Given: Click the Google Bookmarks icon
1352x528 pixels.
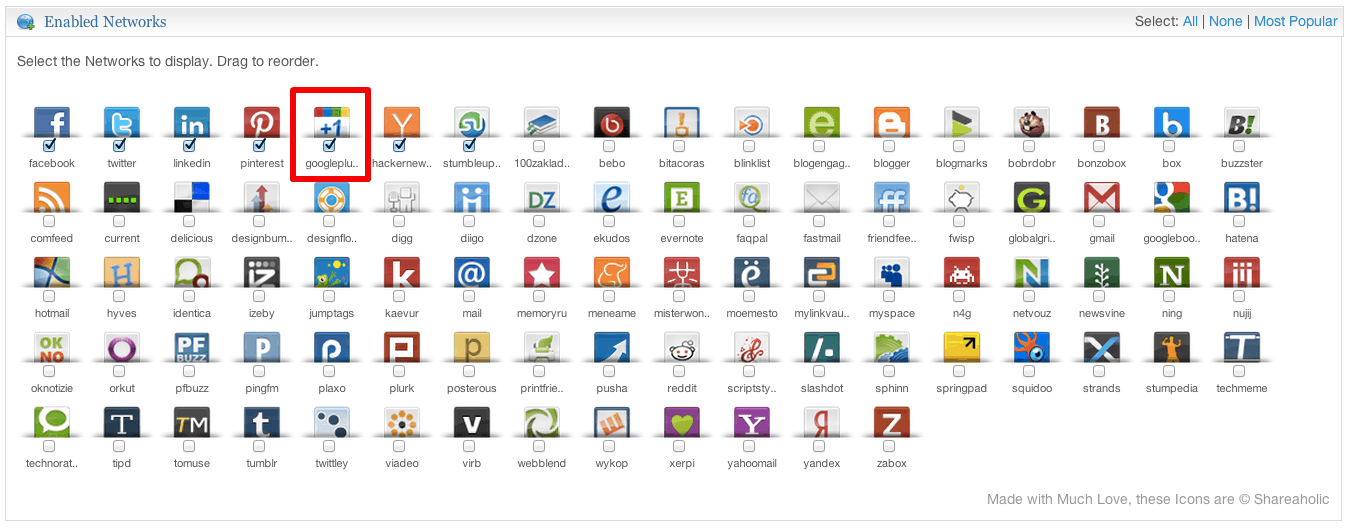Looking at the screenshot, I should click(1172, 199).
